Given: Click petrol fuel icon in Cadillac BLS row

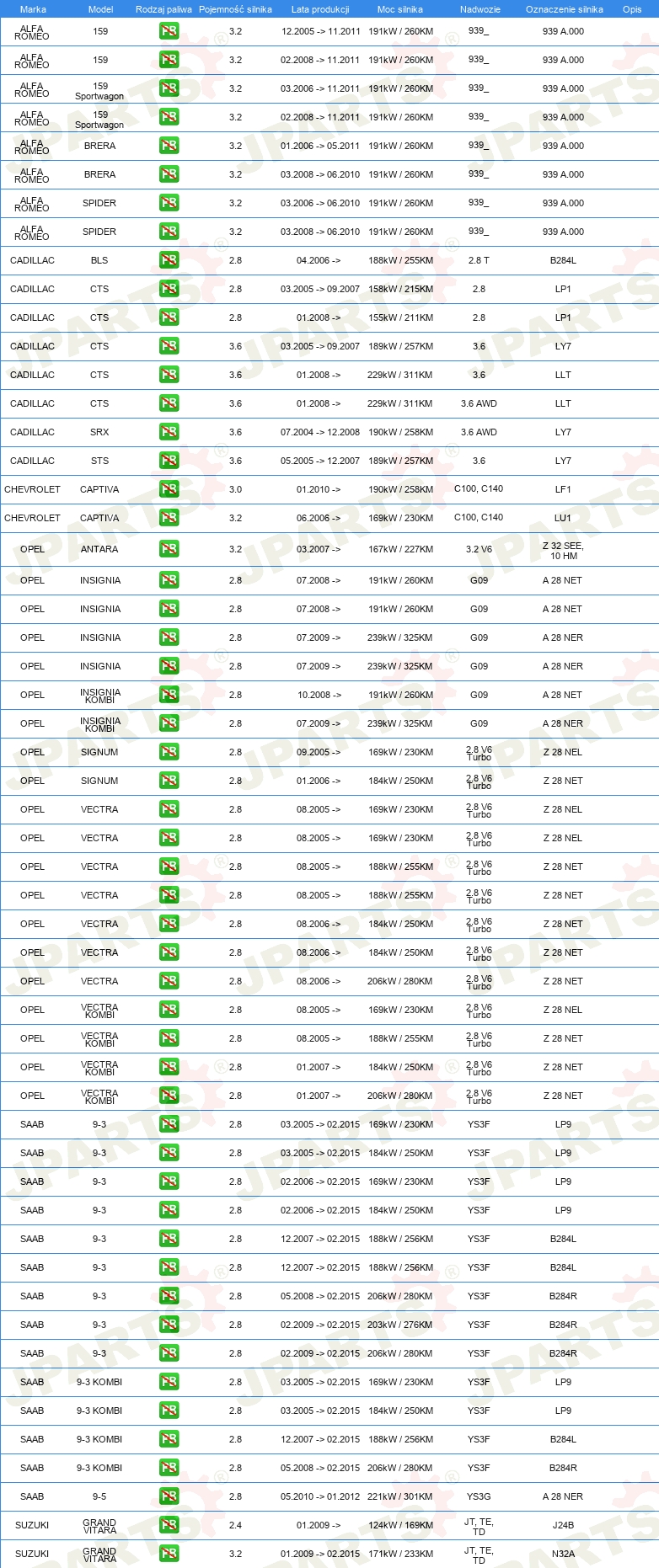Looking at the screenshot, I should tap(169, 260).
